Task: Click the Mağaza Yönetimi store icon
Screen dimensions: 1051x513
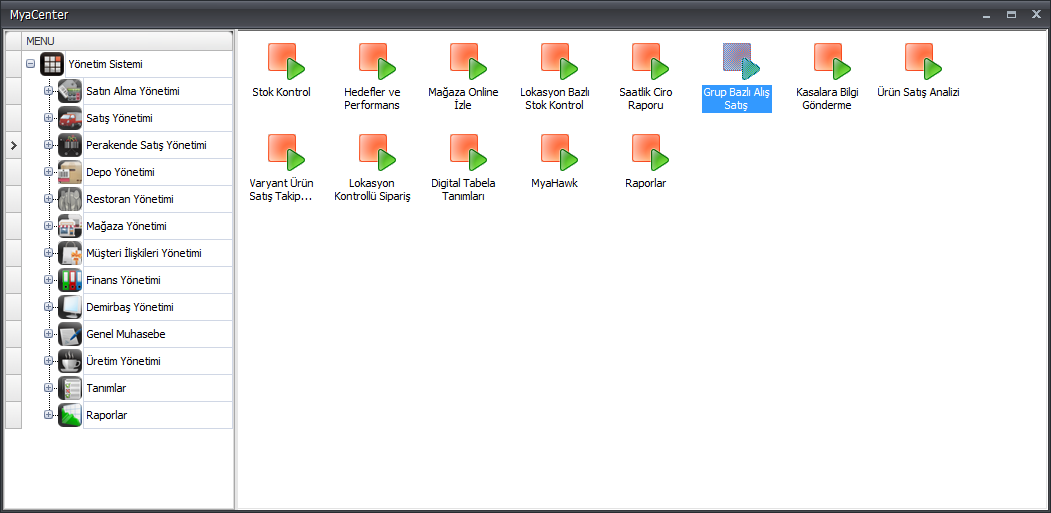Action: pyautogui.click(x=70, y=226)
